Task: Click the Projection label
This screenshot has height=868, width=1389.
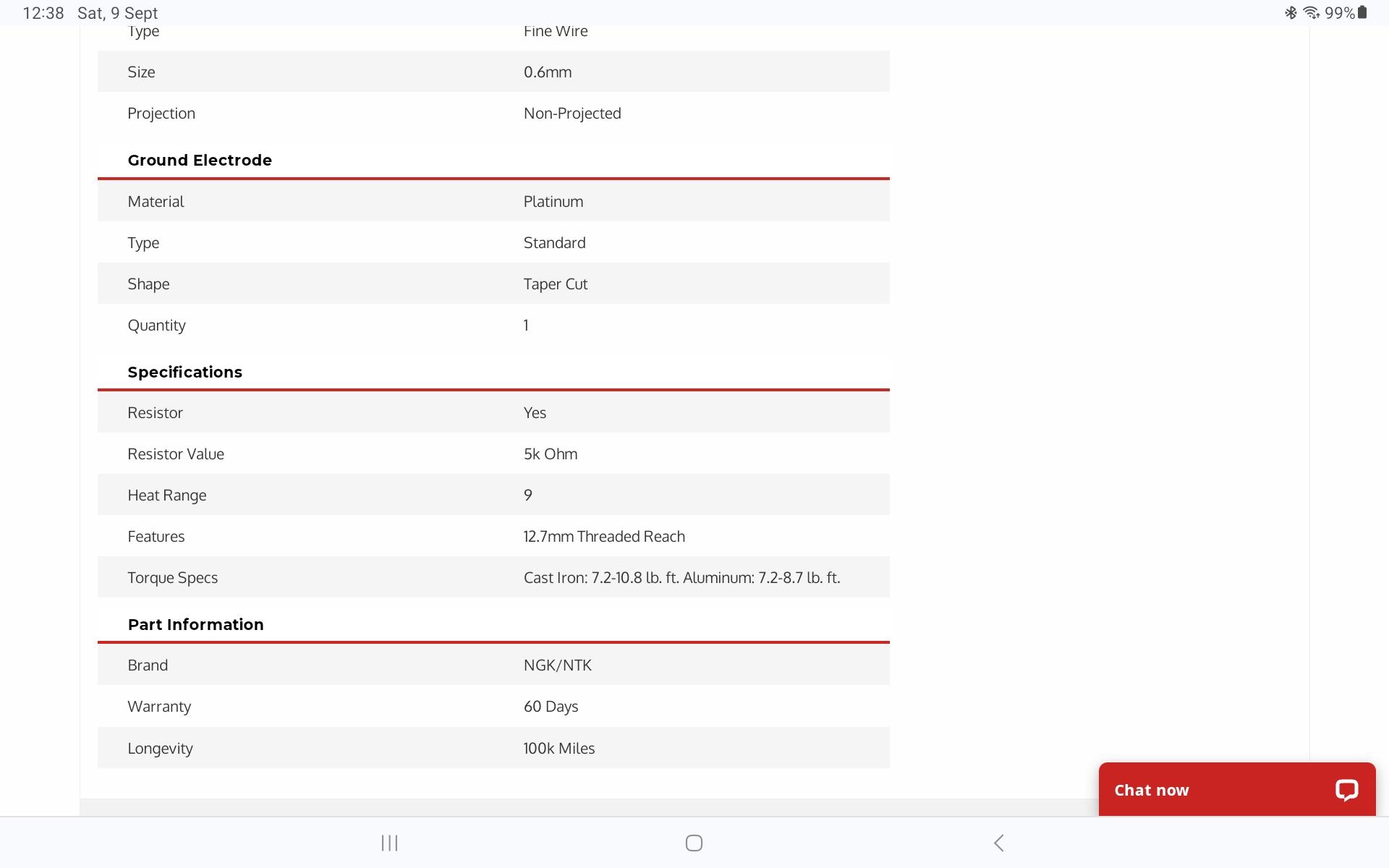Action: (x=161, y=114)
